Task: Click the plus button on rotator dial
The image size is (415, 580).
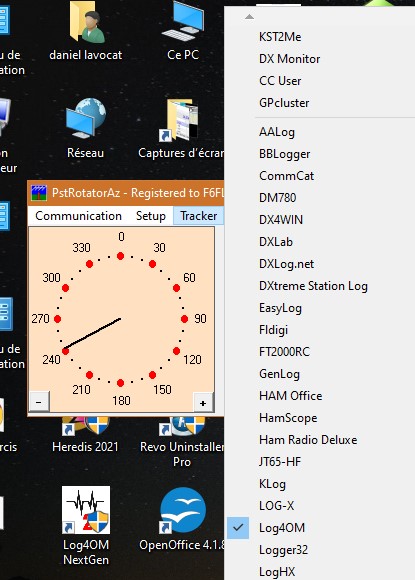Action: coord(203,402)
